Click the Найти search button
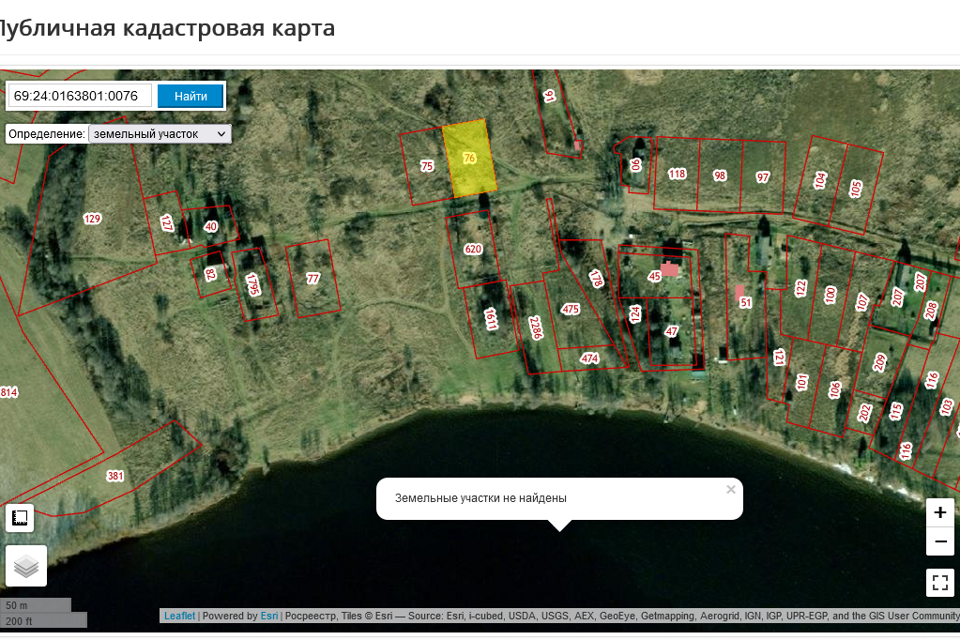The width and height of the screenshot is (960, 640). [x=190, y=96]
